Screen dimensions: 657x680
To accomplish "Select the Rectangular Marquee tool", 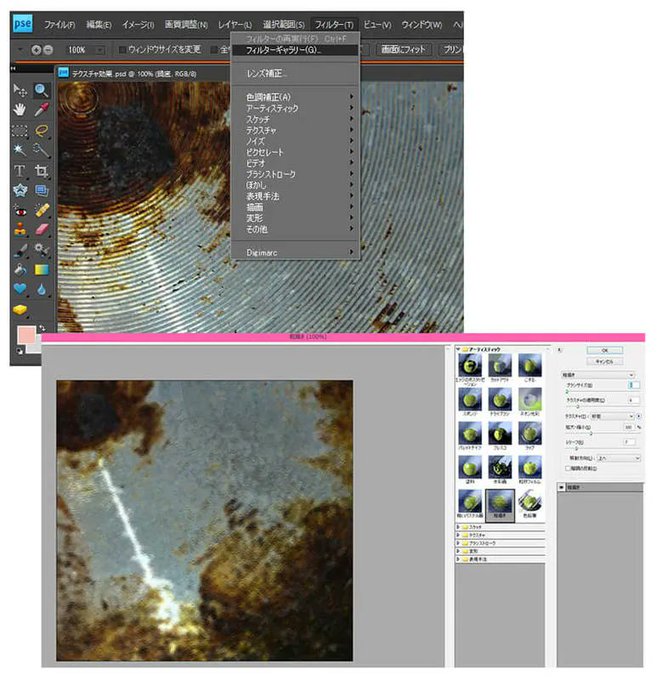I will coord(20,131).
